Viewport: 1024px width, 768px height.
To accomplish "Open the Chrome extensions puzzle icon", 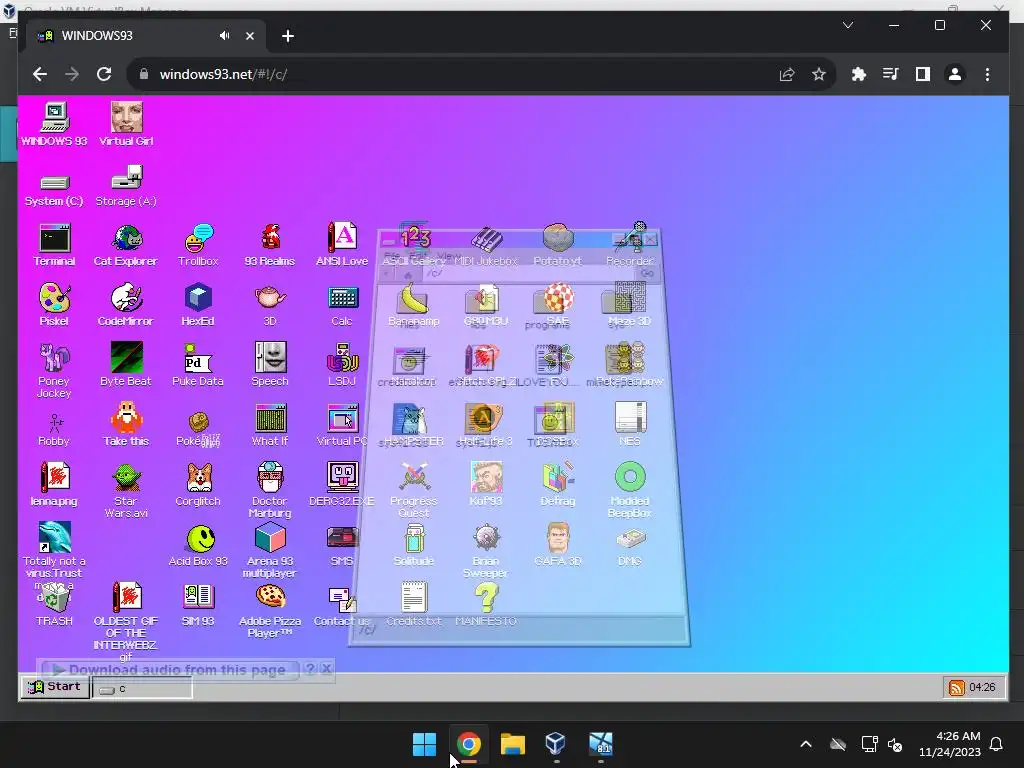I will [859, 74].
